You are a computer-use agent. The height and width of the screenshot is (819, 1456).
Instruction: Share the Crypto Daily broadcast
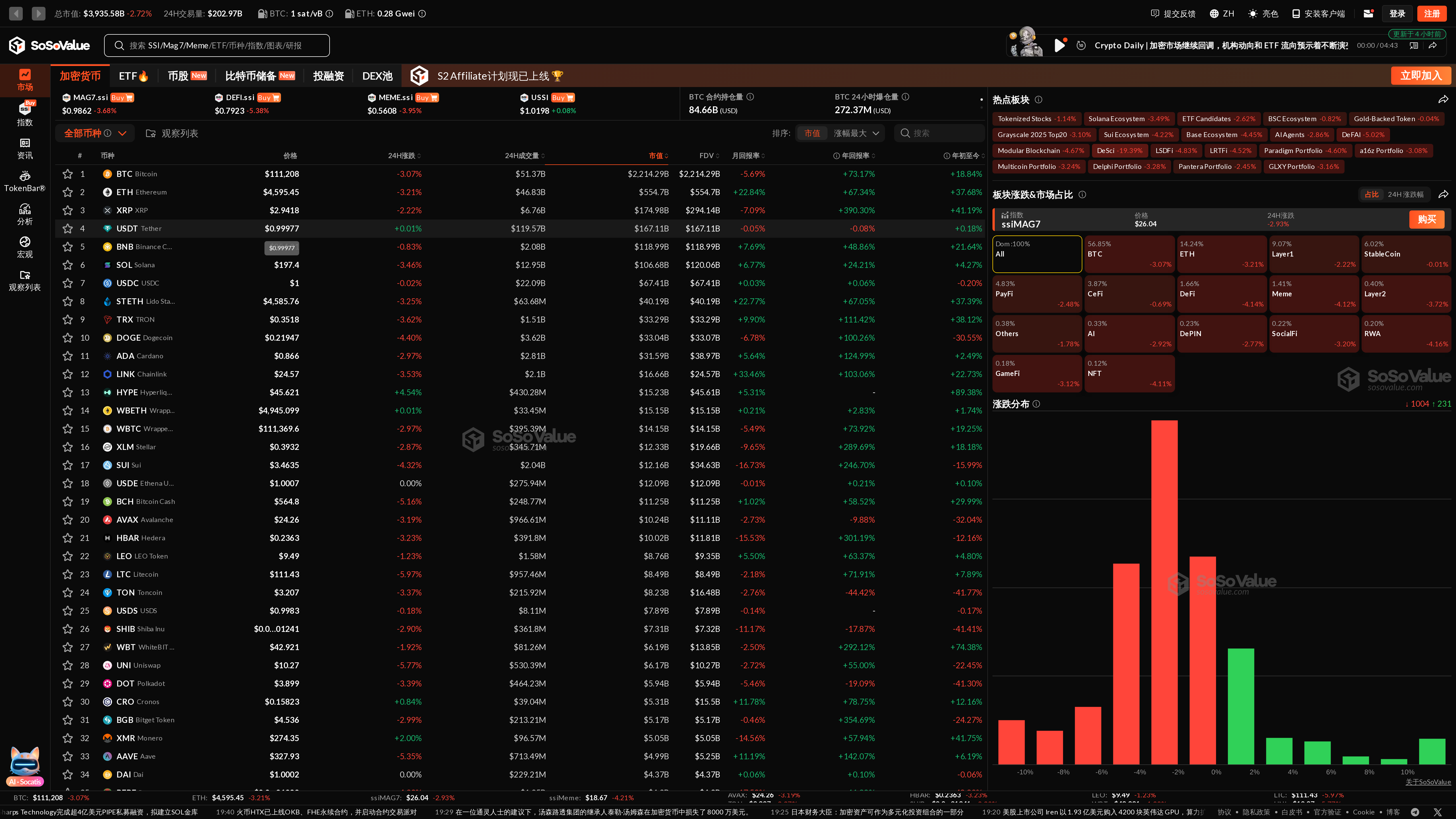[x=1433, y=45]
